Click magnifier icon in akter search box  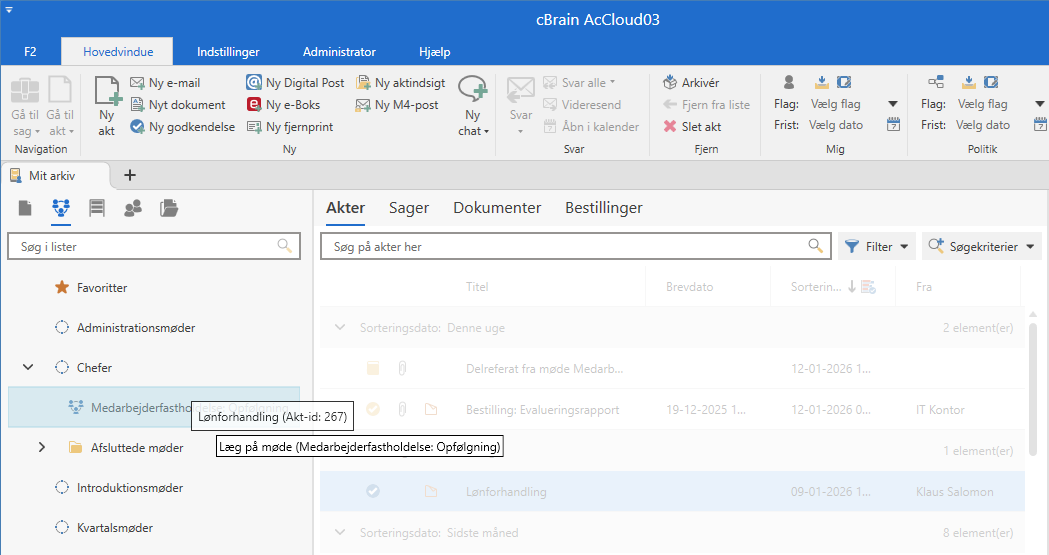[x=815, y=246]
